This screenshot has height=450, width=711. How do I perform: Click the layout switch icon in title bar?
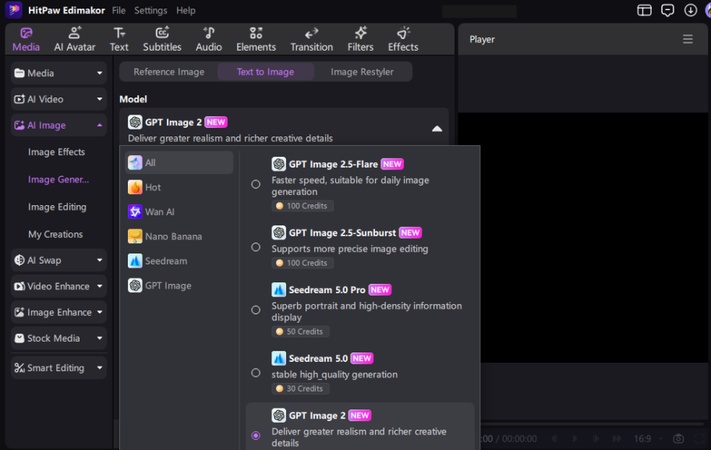pos(644,10)
